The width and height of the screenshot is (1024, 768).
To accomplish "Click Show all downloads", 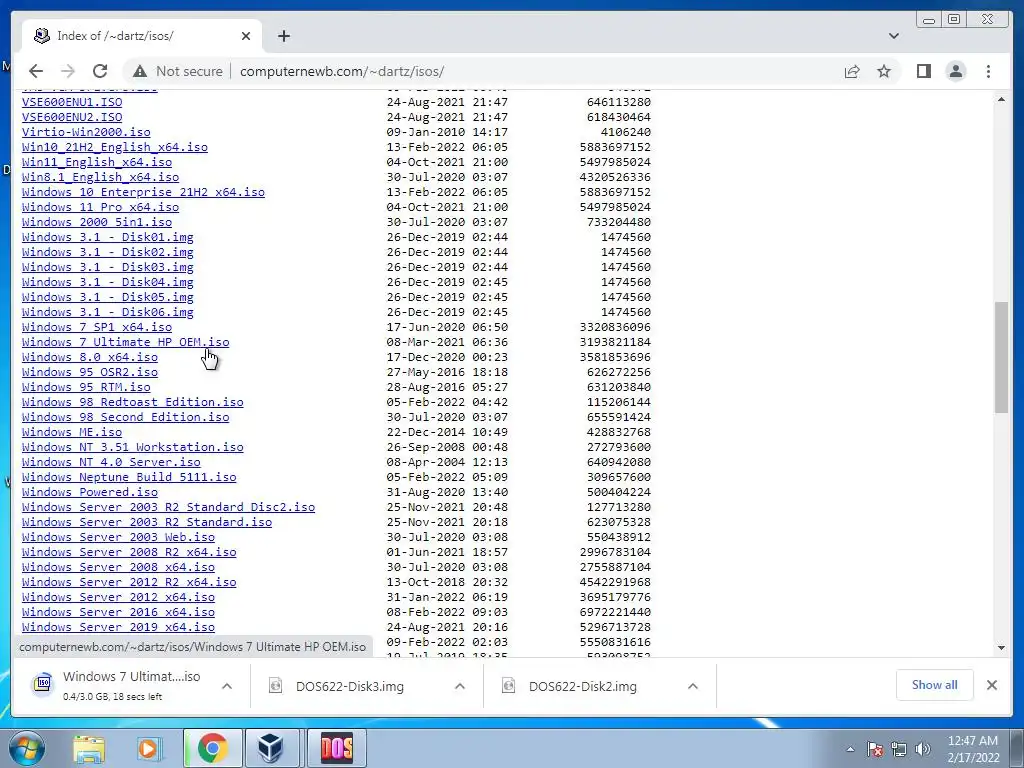I will tap(935, 685).
